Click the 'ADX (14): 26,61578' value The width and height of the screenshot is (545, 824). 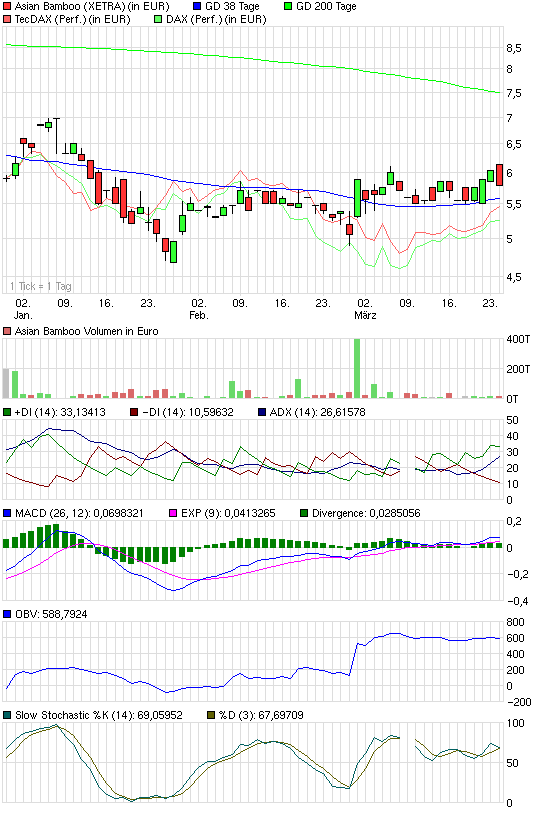tap(317, 413)
